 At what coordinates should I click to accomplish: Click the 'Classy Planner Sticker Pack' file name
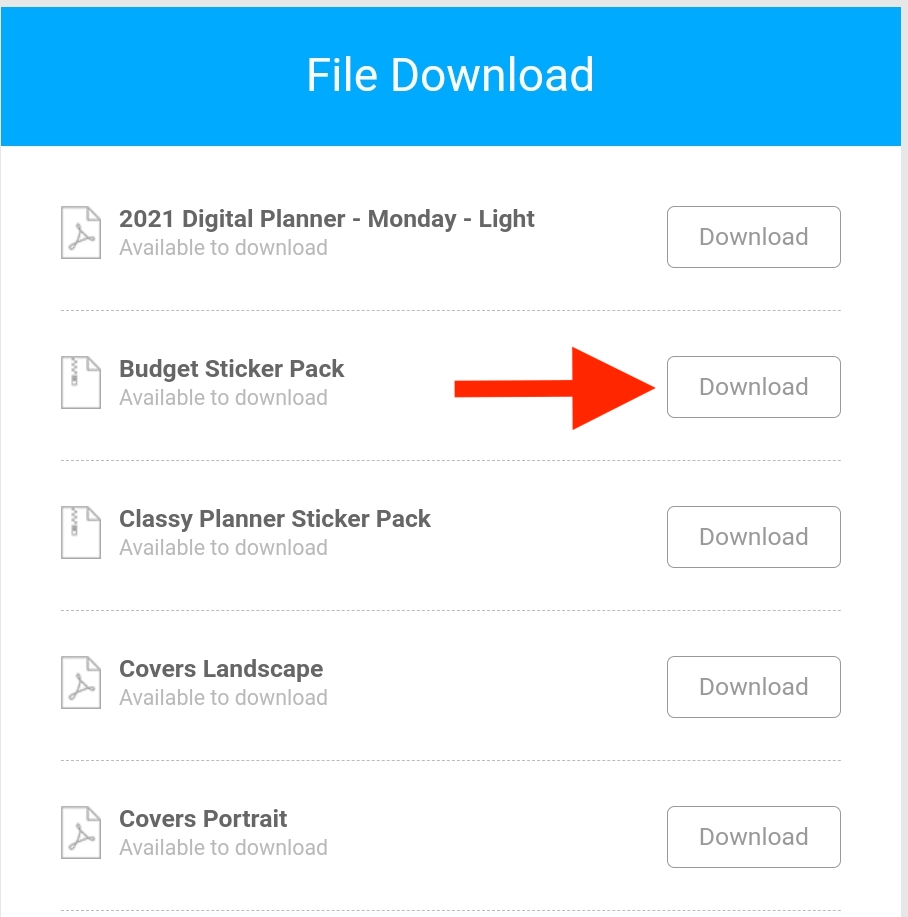(275, 519)
